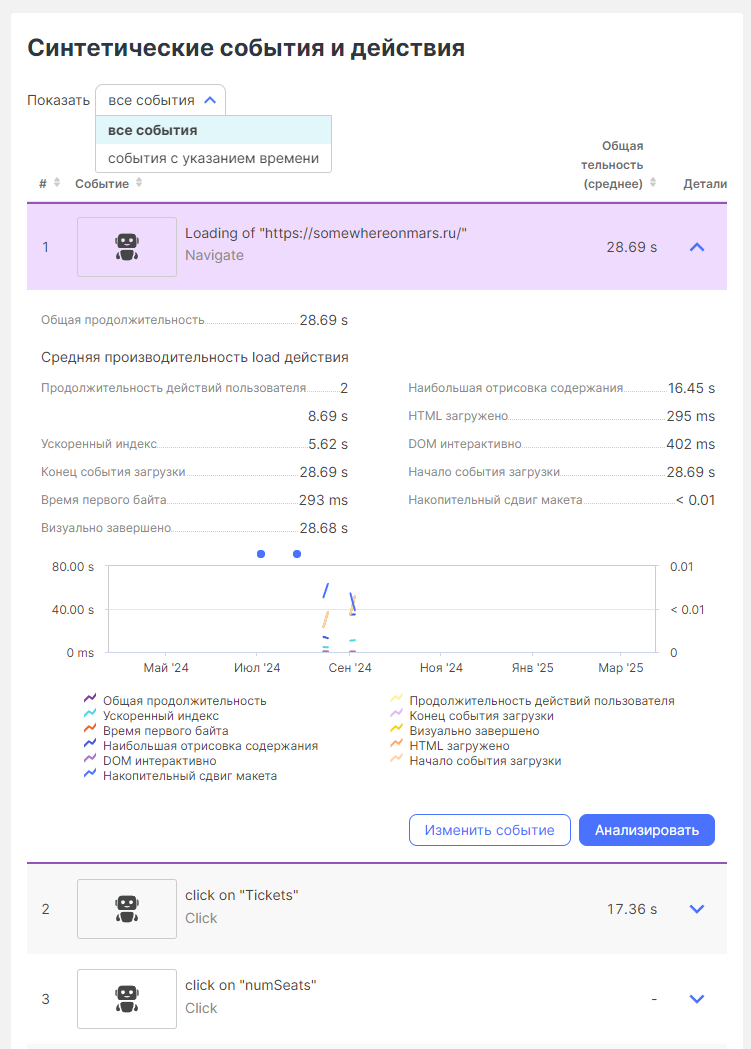
Task: Click "Время первого байта" legend color marker
Action: click(x=90, y=731)
